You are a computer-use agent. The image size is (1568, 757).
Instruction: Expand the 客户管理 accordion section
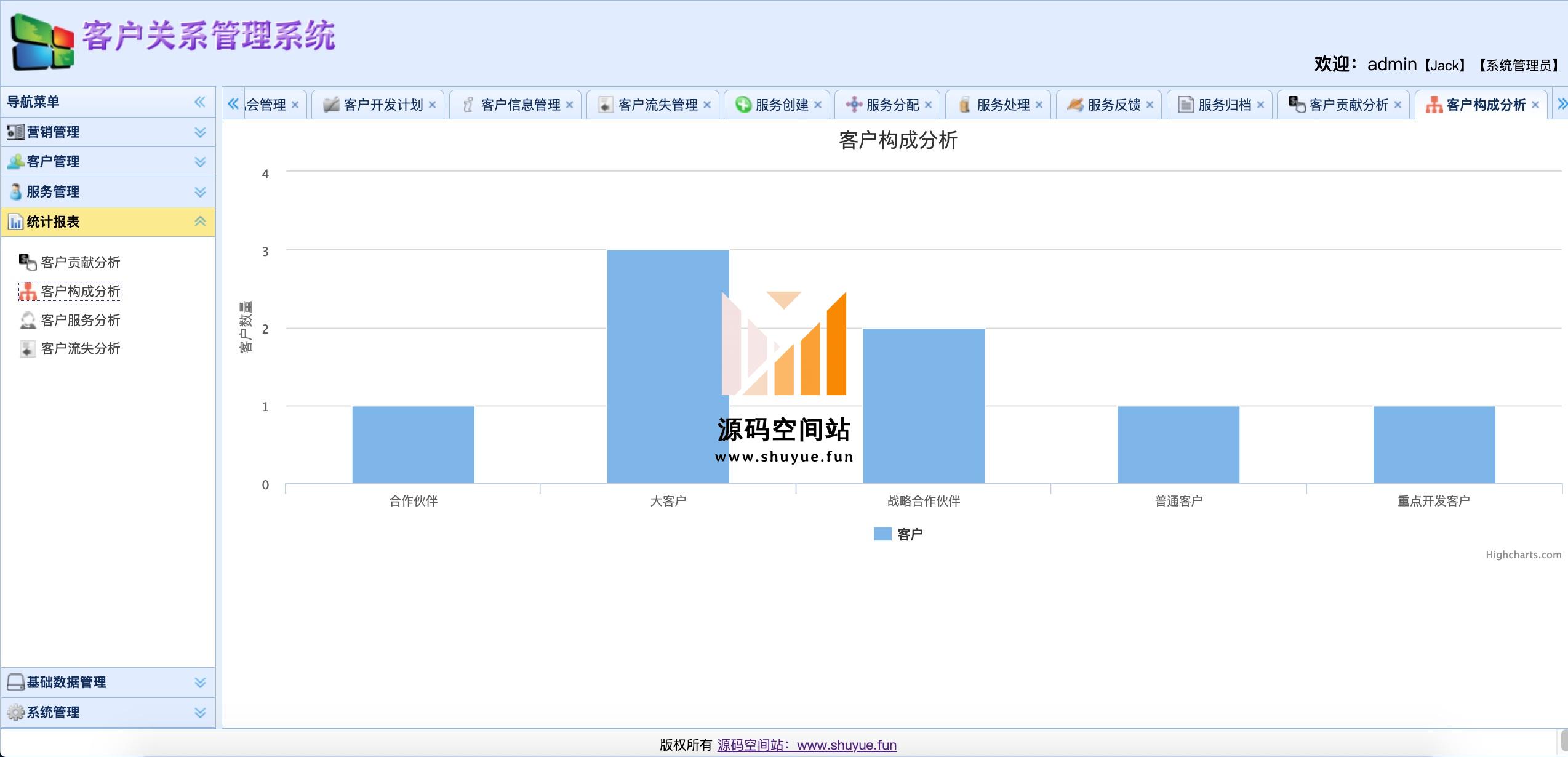click(x=200, y=162)
